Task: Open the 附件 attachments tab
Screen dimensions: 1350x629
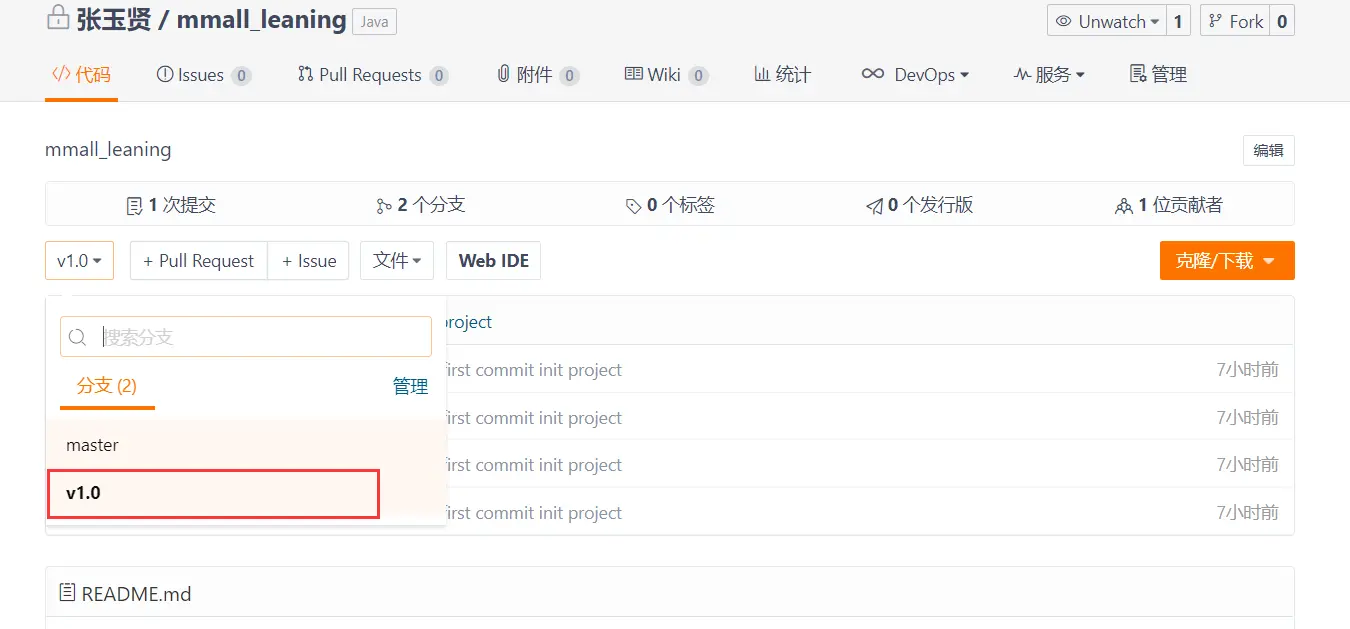Action: [538, 75]
